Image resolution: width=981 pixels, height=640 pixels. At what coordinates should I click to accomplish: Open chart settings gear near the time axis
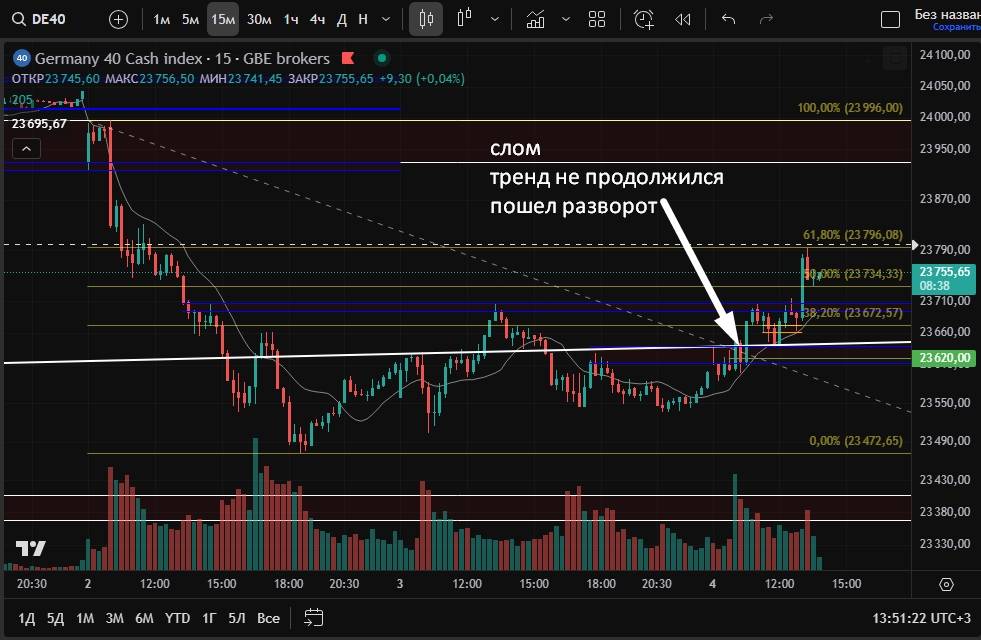coord(946,583)
